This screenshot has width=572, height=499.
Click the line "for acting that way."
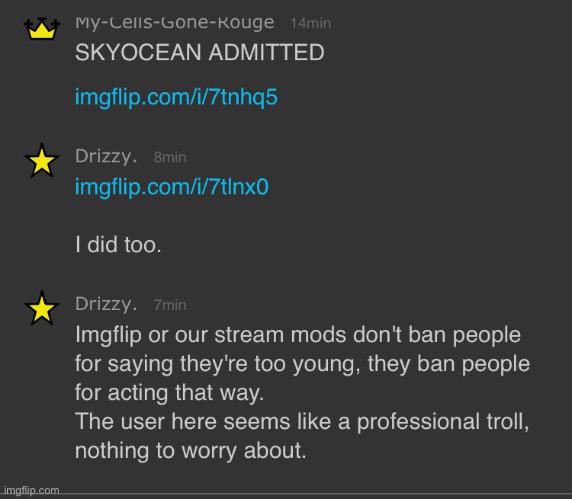point(170,393)
